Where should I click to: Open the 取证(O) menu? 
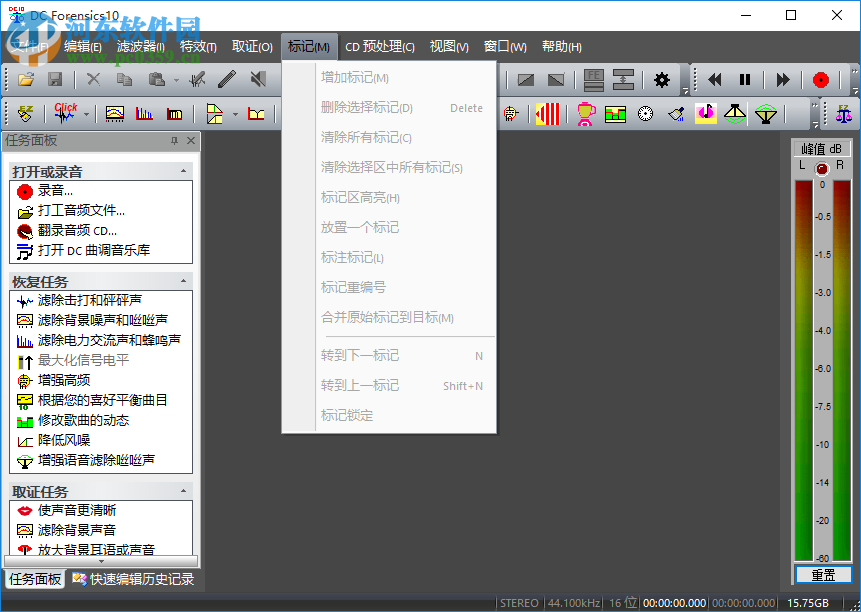pyautogui.click(x=252, y=47)
